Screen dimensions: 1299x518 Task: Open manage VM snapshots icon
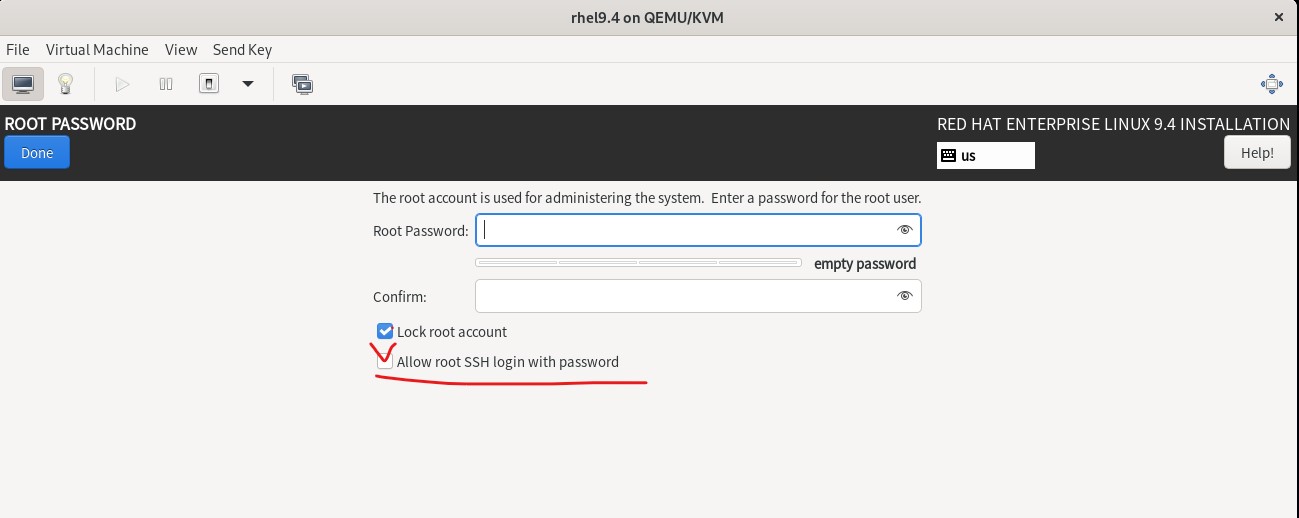[302, 84]
